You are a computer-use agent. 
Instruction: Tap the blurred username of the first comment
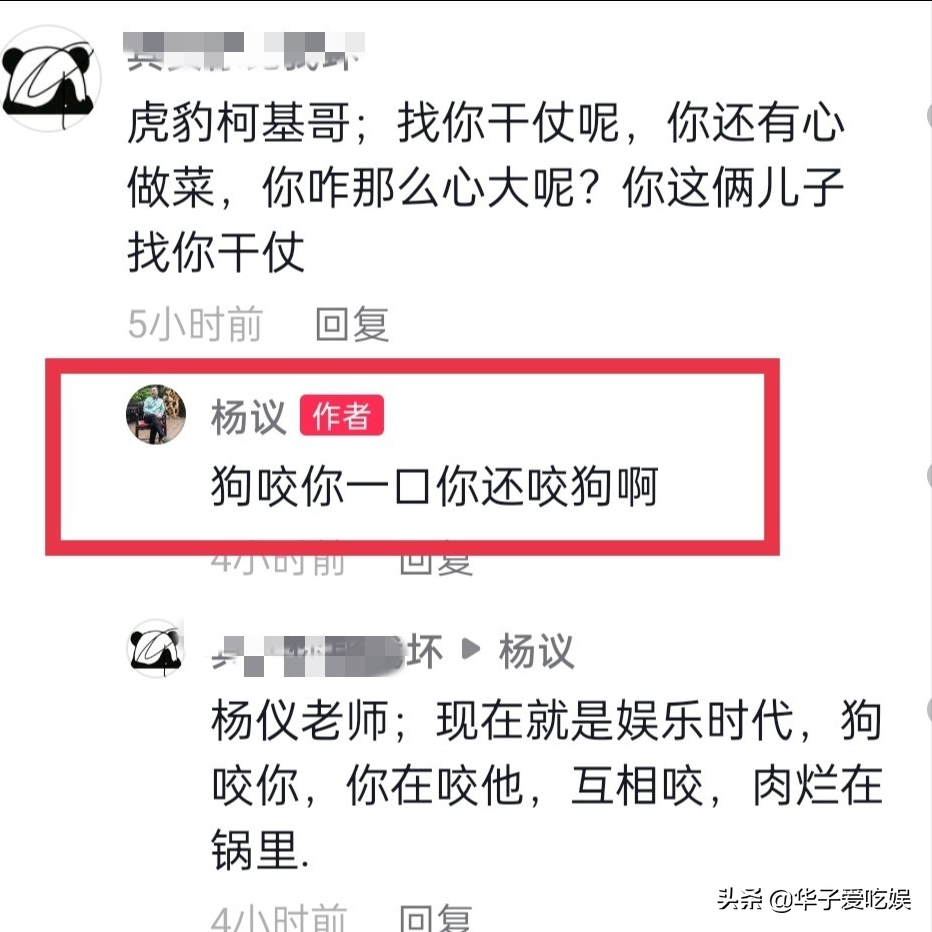tap(244, 52)
